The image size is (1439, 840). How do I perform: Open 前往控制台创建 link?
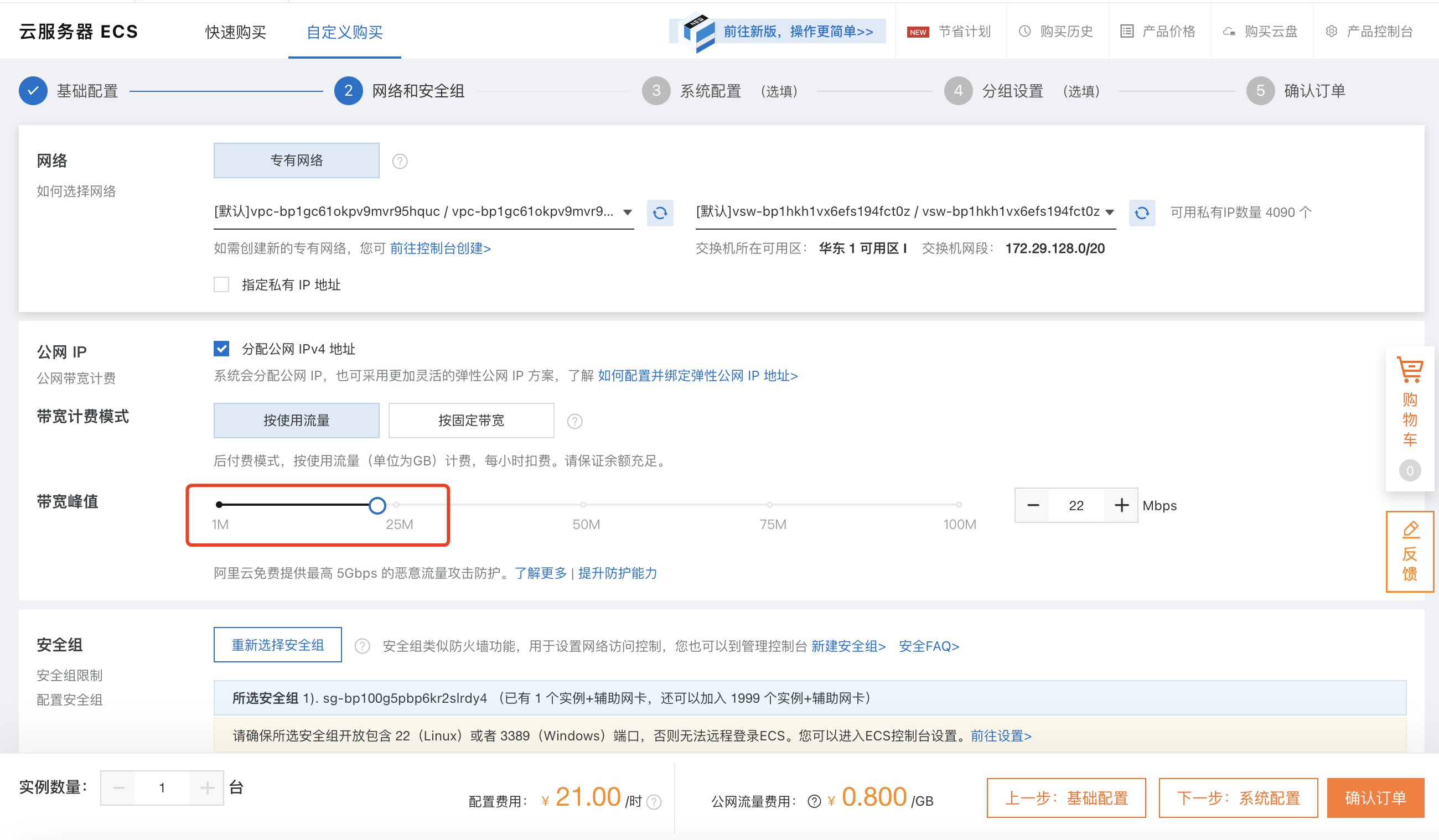pyautogui.click(x=441, y=248)
